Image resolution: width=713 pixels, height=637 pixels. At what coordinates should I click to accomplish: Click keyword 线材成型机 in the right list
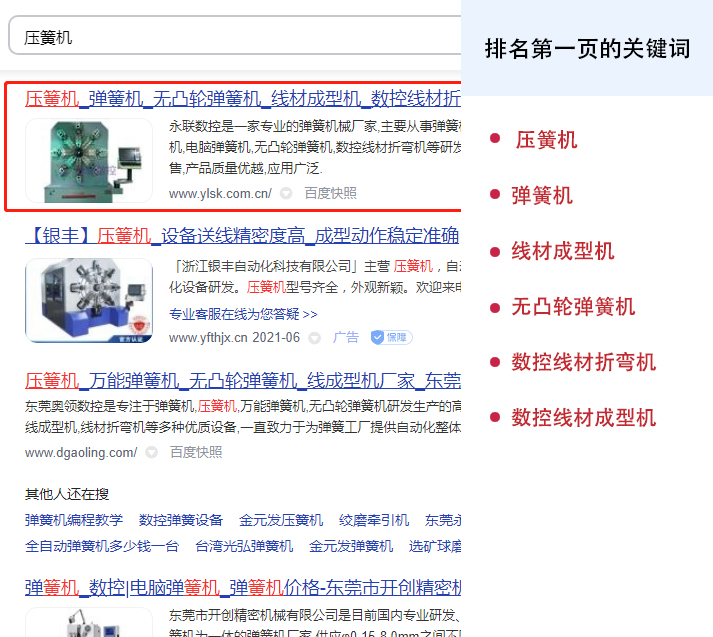562,251
